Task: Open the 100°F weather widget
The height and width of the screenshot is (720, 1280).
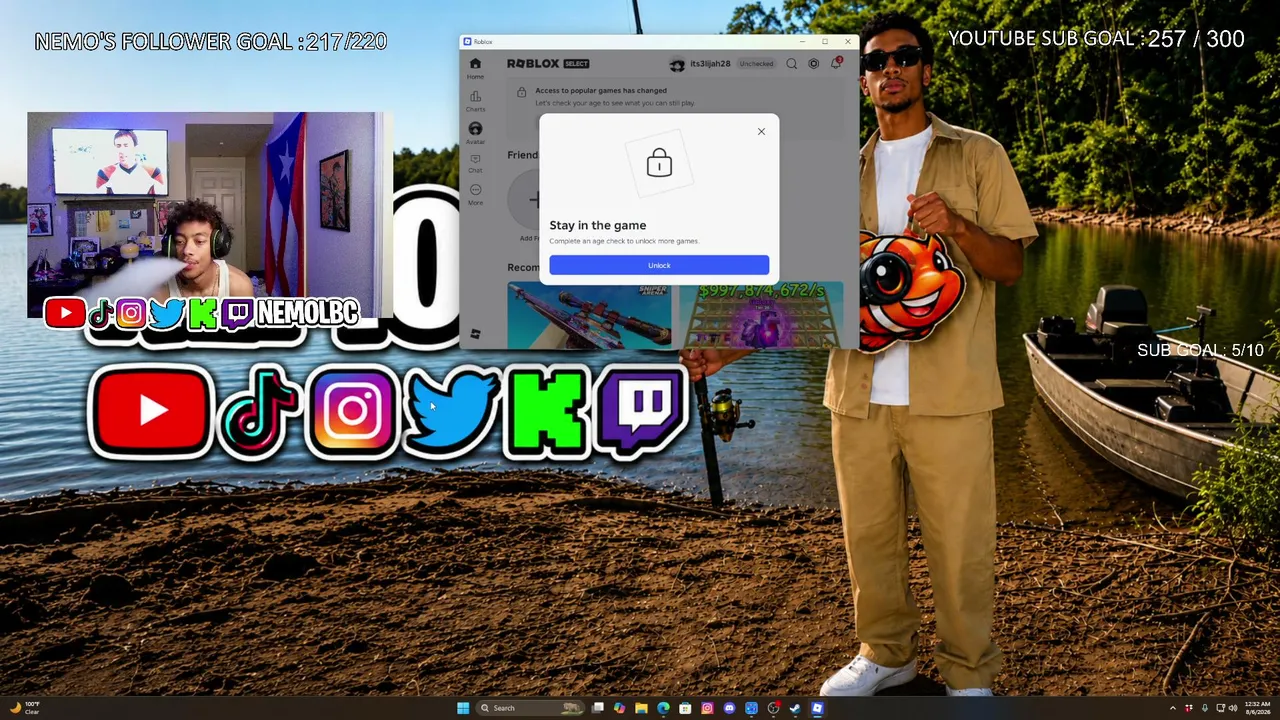Action: click(x=25, y=708)
